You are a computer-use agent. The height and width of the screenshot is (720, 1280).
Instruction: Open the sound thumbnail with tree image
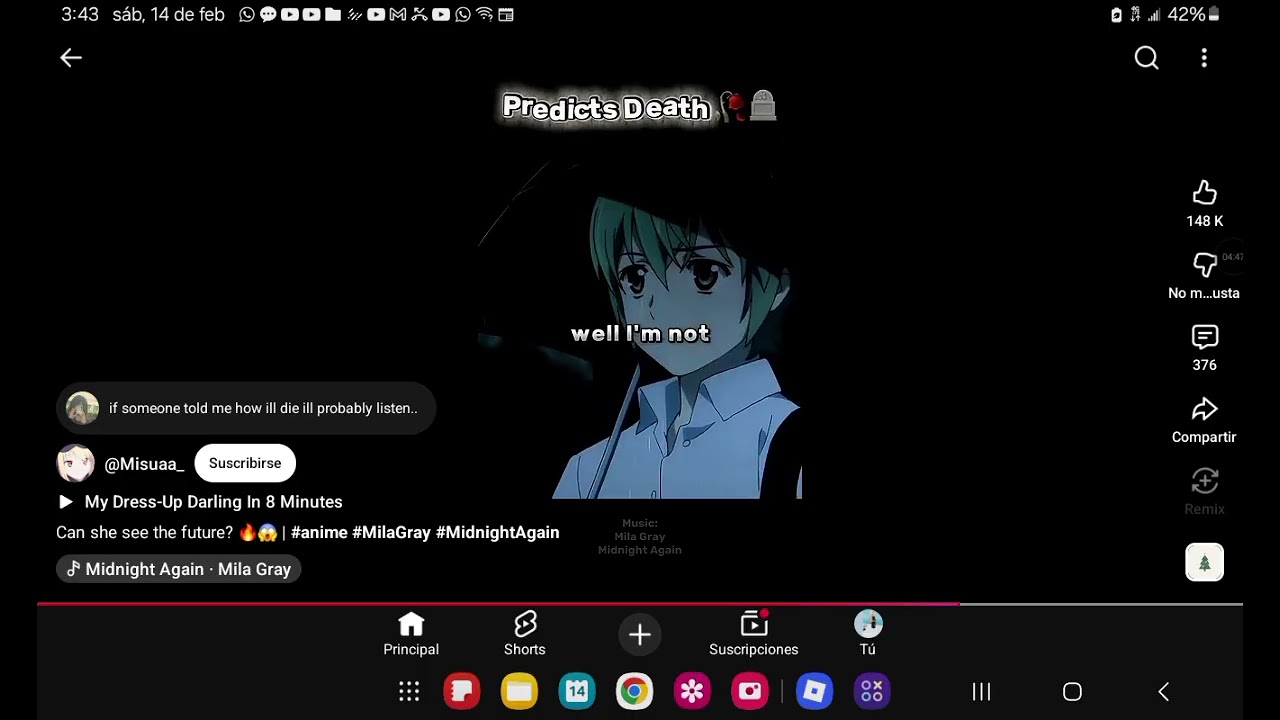(x=1204, y=562)
